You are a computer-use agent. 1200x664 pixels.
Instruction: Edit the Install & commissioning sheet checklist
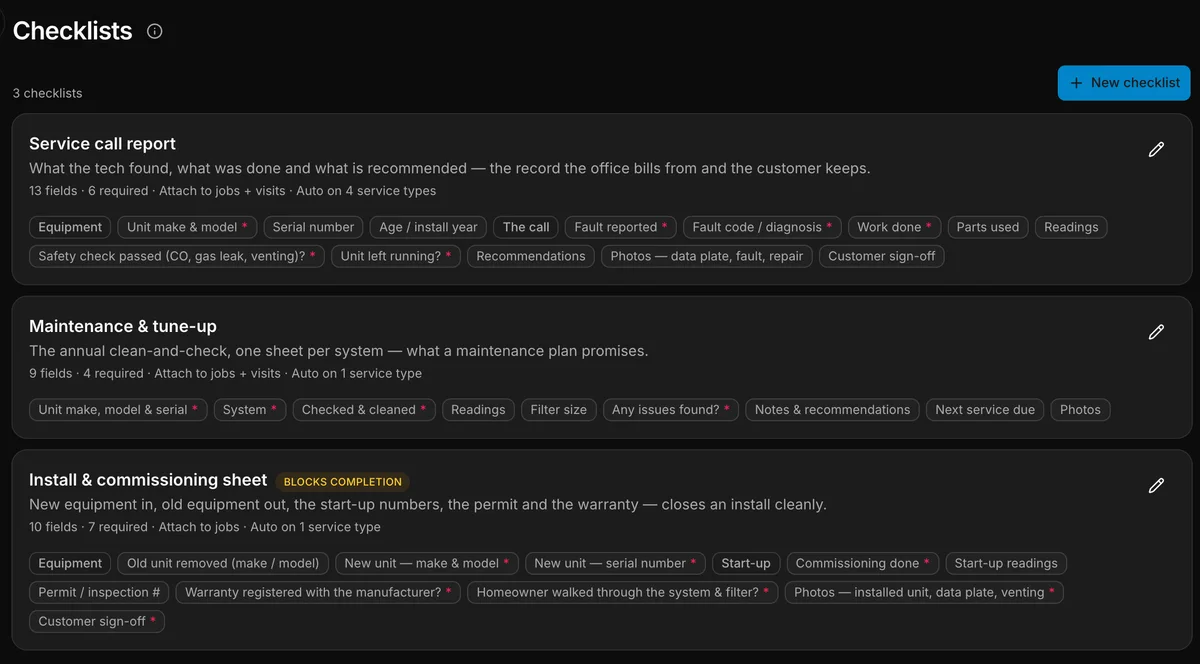(x=1156, y=486)
